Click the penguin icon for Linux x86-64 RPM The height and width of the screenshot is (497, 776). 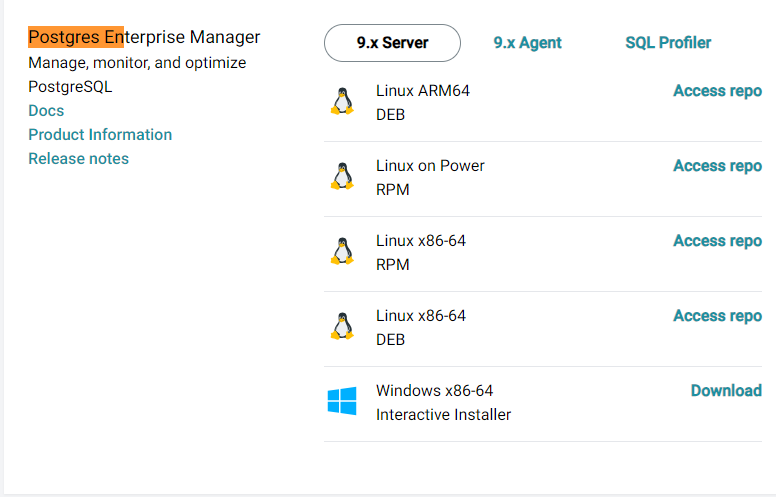click(342, 252)
